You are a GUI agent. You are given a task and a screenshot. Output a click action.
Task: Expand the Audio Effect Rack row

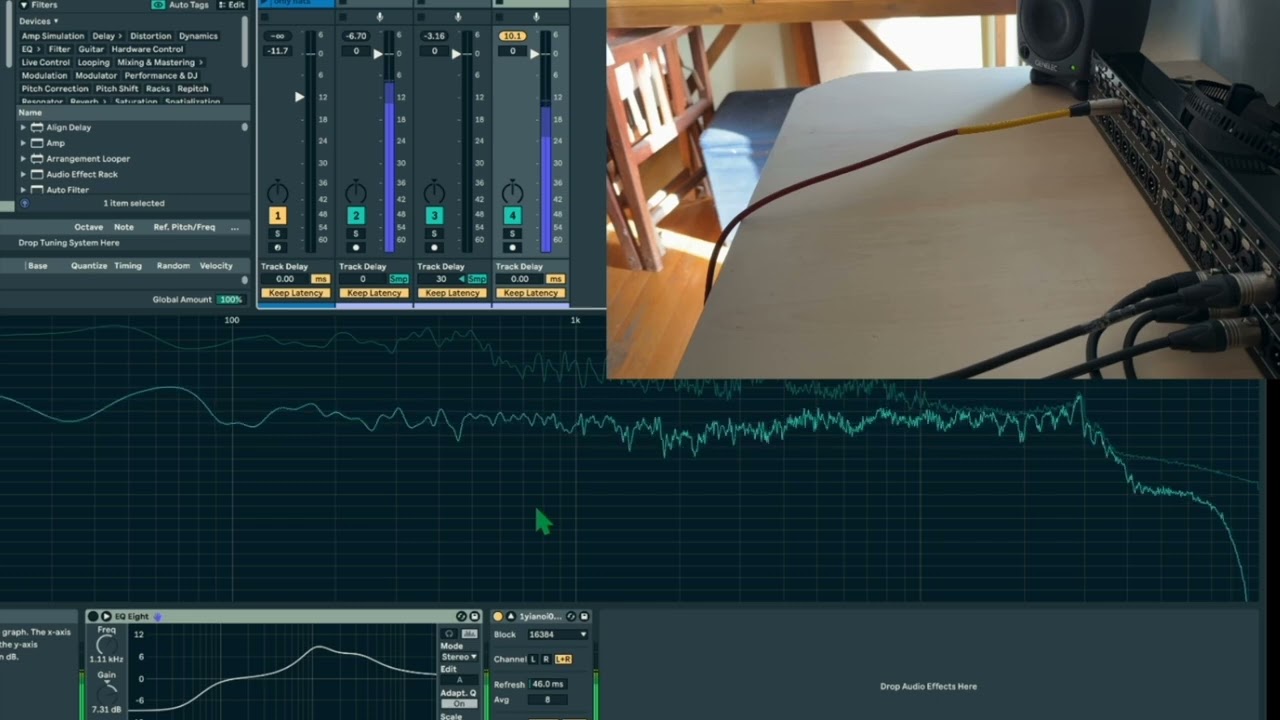[23, 174]
